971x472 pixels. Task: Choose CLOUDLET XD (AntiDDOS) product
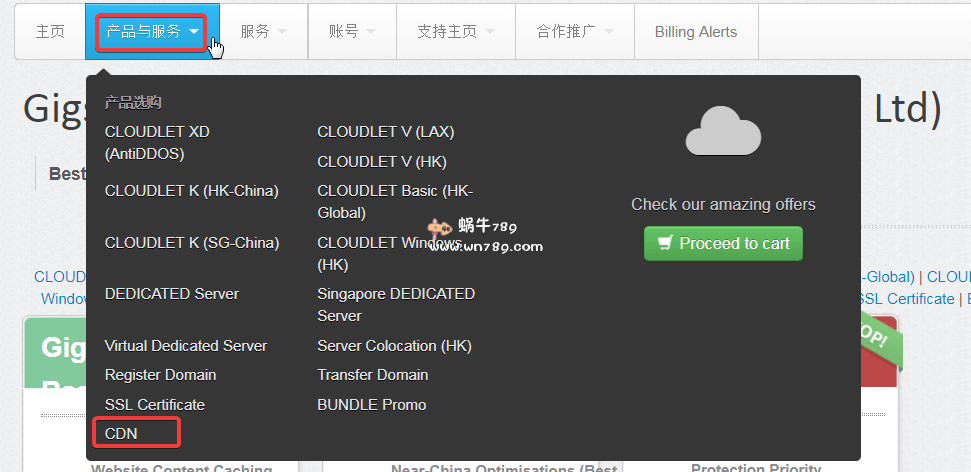(157, 143)
